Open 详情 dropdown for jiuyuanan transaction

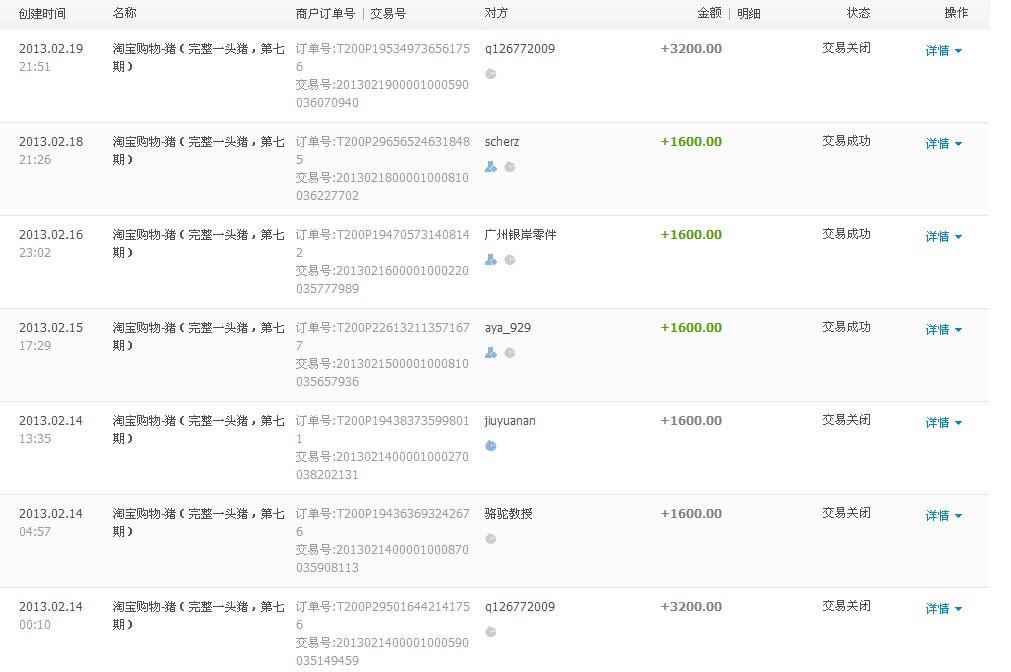click(943, 423)
